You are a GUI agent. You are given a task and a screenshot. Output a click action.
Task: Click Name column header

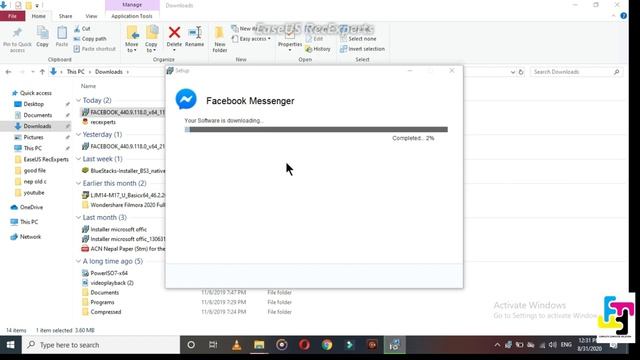point(88,86)
